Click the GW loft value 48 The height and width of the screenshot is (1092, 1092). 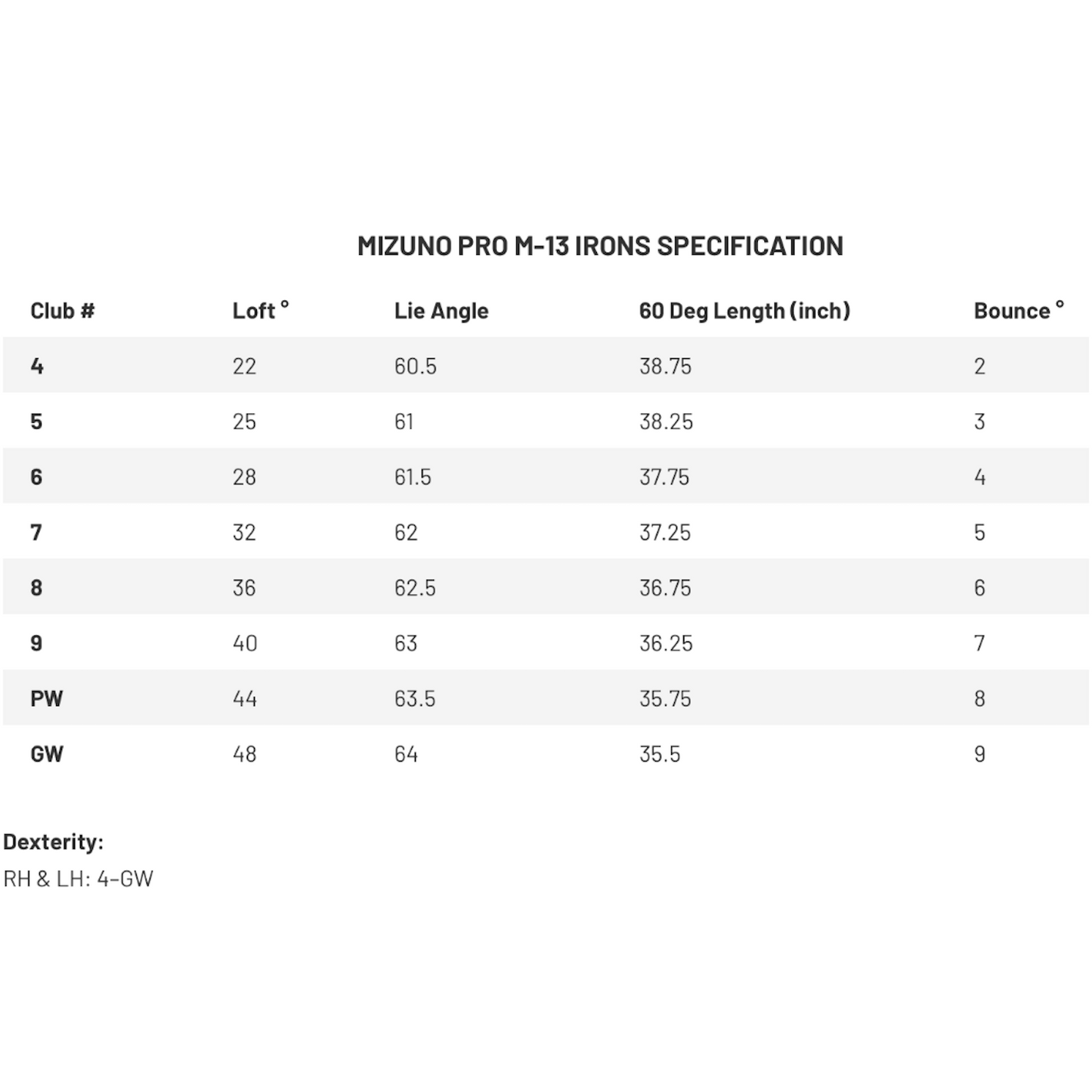point(244,754)
